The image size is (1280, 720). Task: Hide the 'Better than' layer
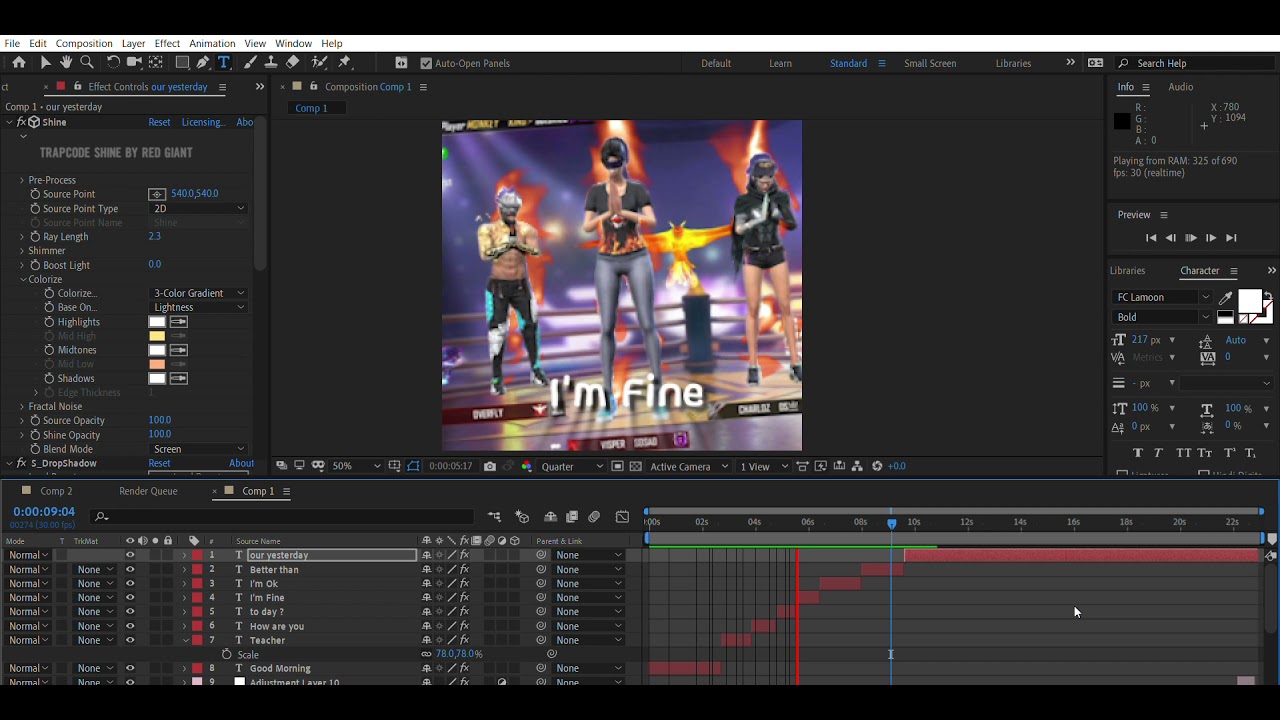coord(129,570)
